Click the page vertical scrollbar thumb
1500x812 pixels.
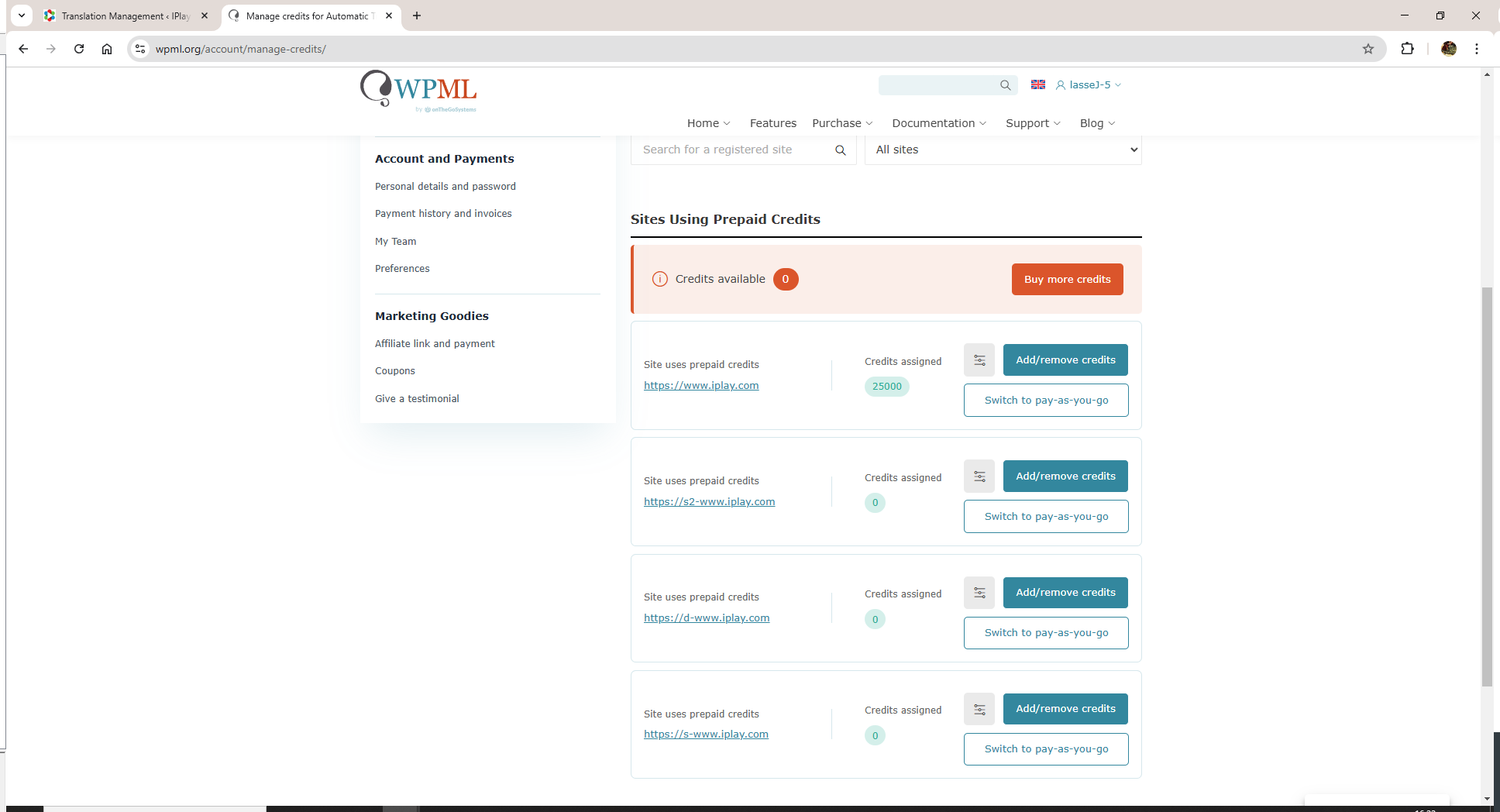coord(1486,487)
